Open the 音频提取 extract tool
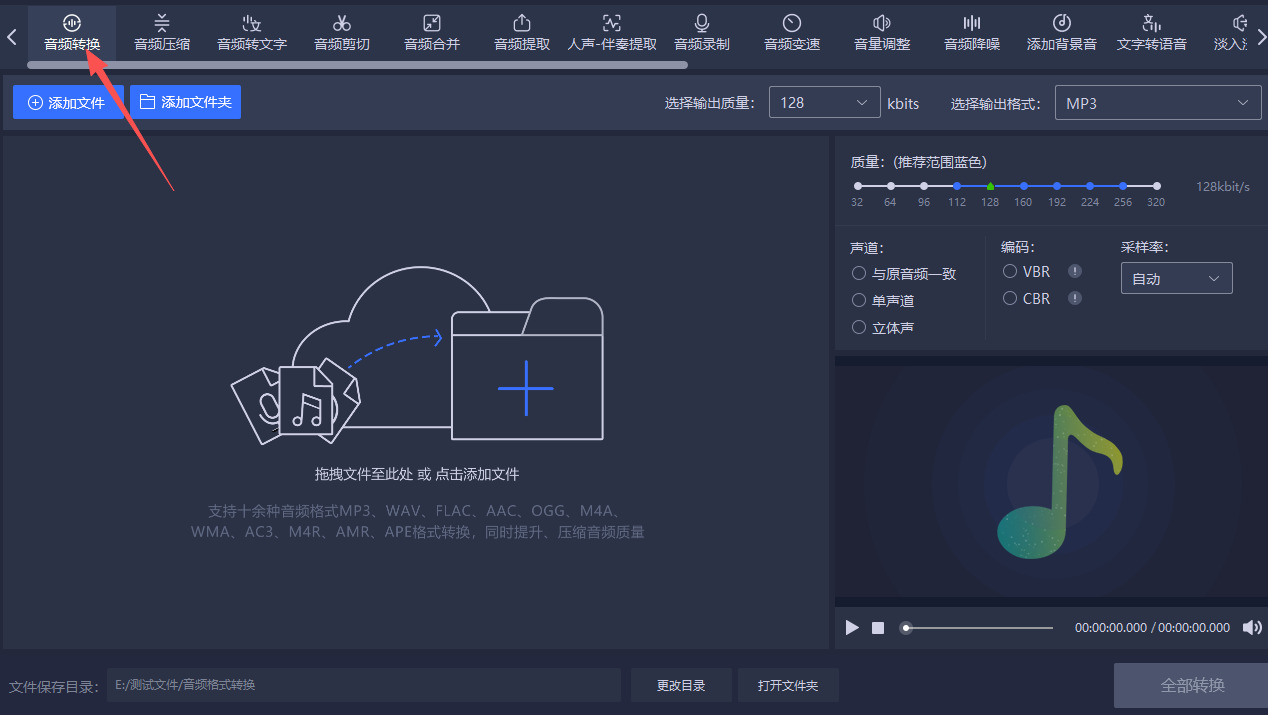This screenshot has height=715, width=1268. (522, 31)
